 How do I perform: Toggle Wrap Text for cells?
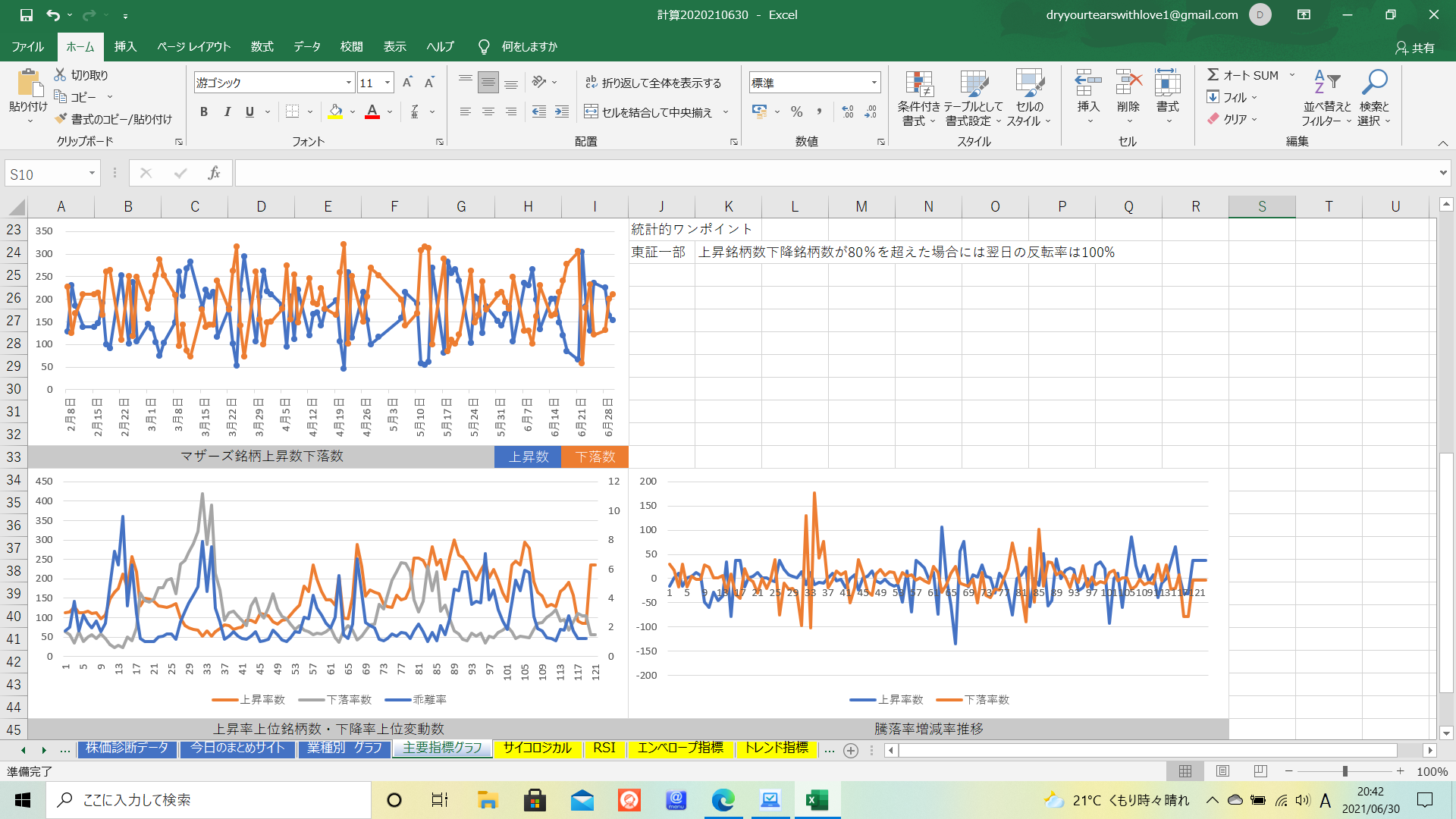[652, 83]
